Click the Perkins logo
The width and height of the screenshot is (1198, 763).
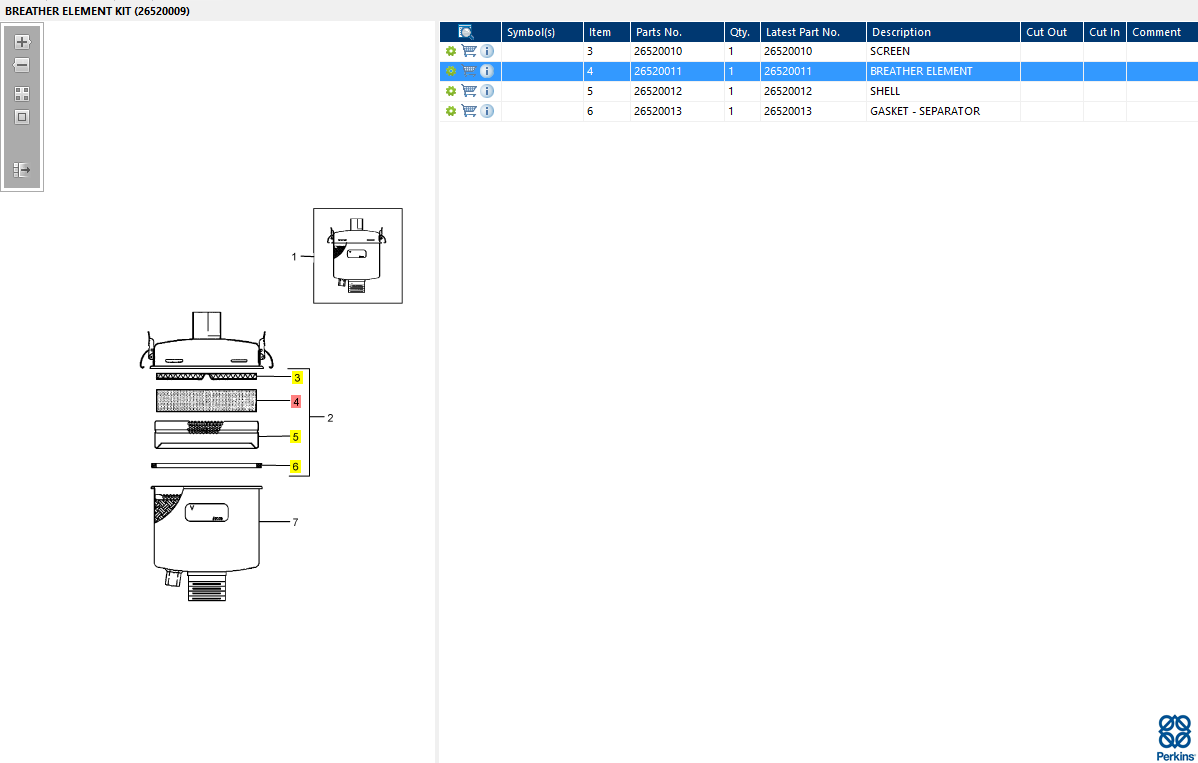[1175, 738]
